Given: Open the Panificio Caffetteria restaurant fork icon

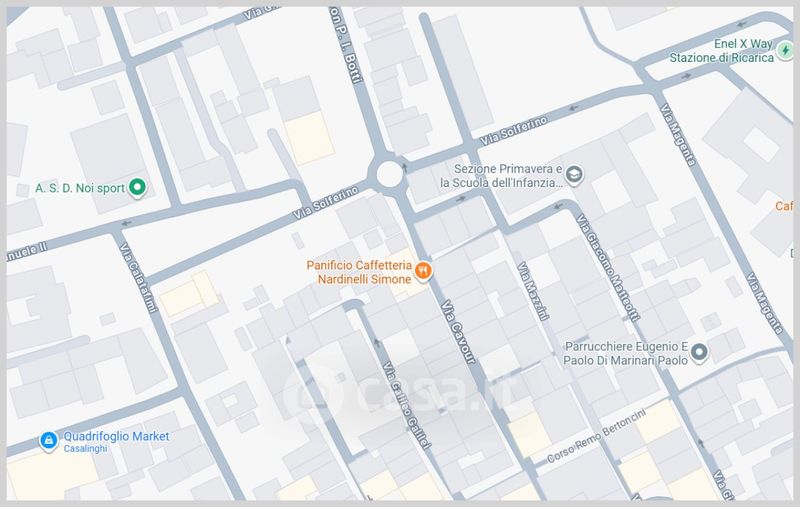Looking at the screenshot, I should pyautogui.click(x=424, y=270).
